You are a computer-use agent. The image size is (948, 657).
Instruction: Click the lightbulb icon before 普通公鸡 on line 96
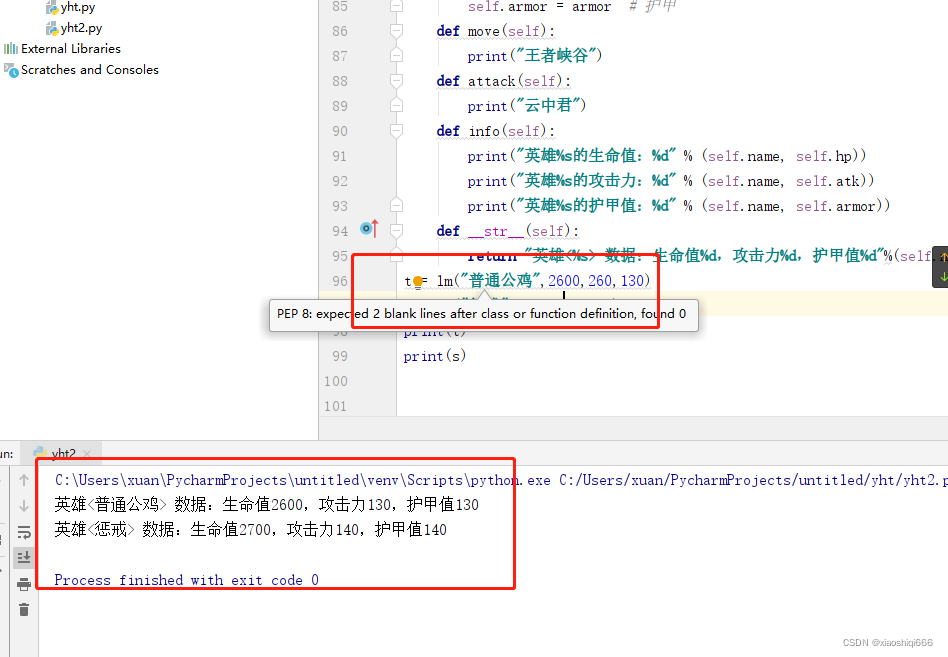tap(416, 281)
